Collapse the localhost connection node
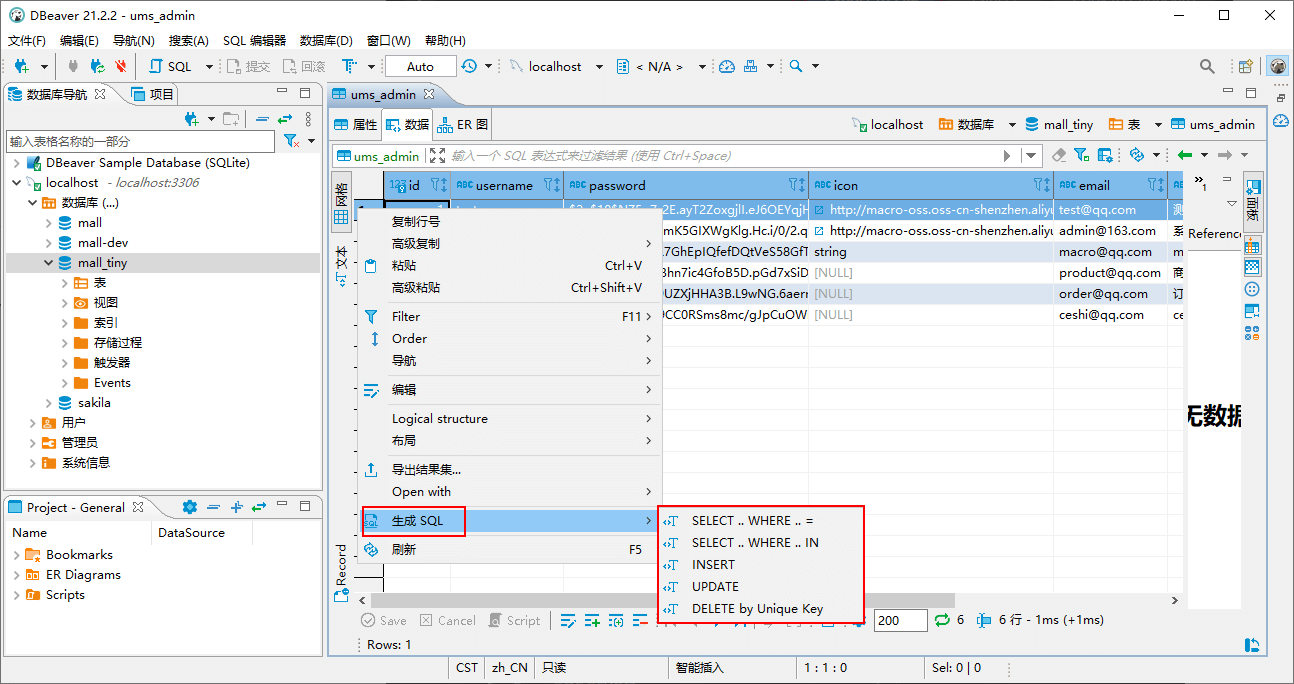The width and height of the screenshot is (1294, 684). 17,183
